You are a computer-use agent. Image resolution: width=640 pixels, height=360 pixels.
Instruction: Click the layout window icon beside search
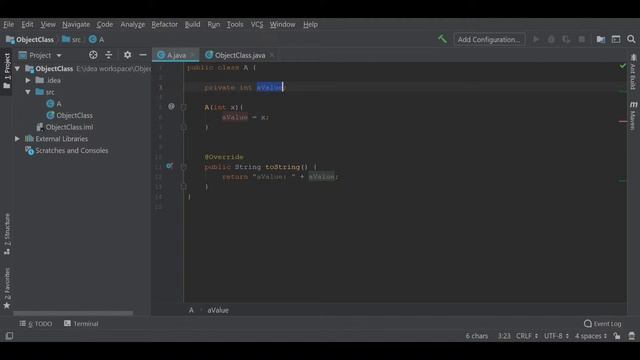point(616,39)
